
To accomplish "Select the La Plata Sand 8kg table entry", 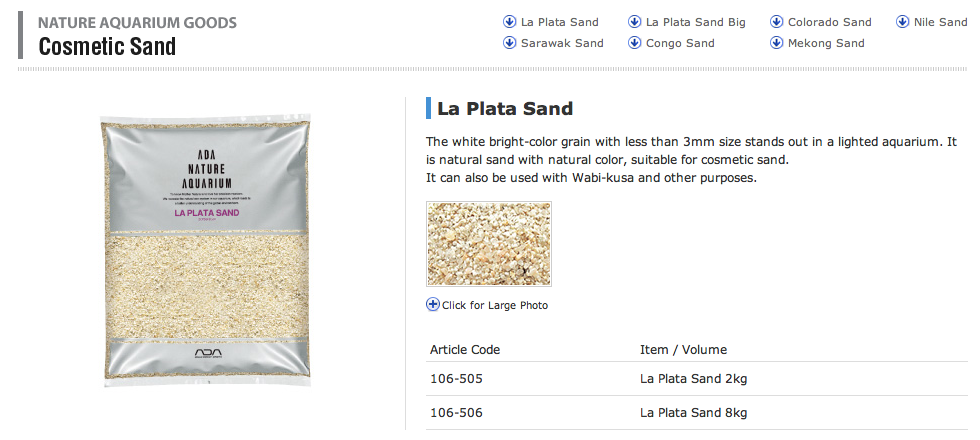I will tap(693, 413).
